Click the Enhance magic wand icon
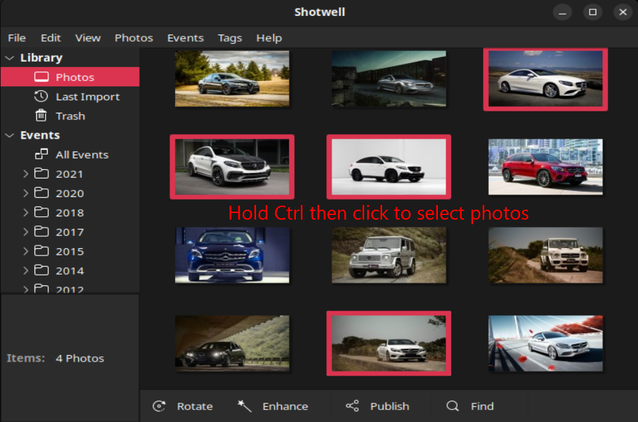 point(245,406)
